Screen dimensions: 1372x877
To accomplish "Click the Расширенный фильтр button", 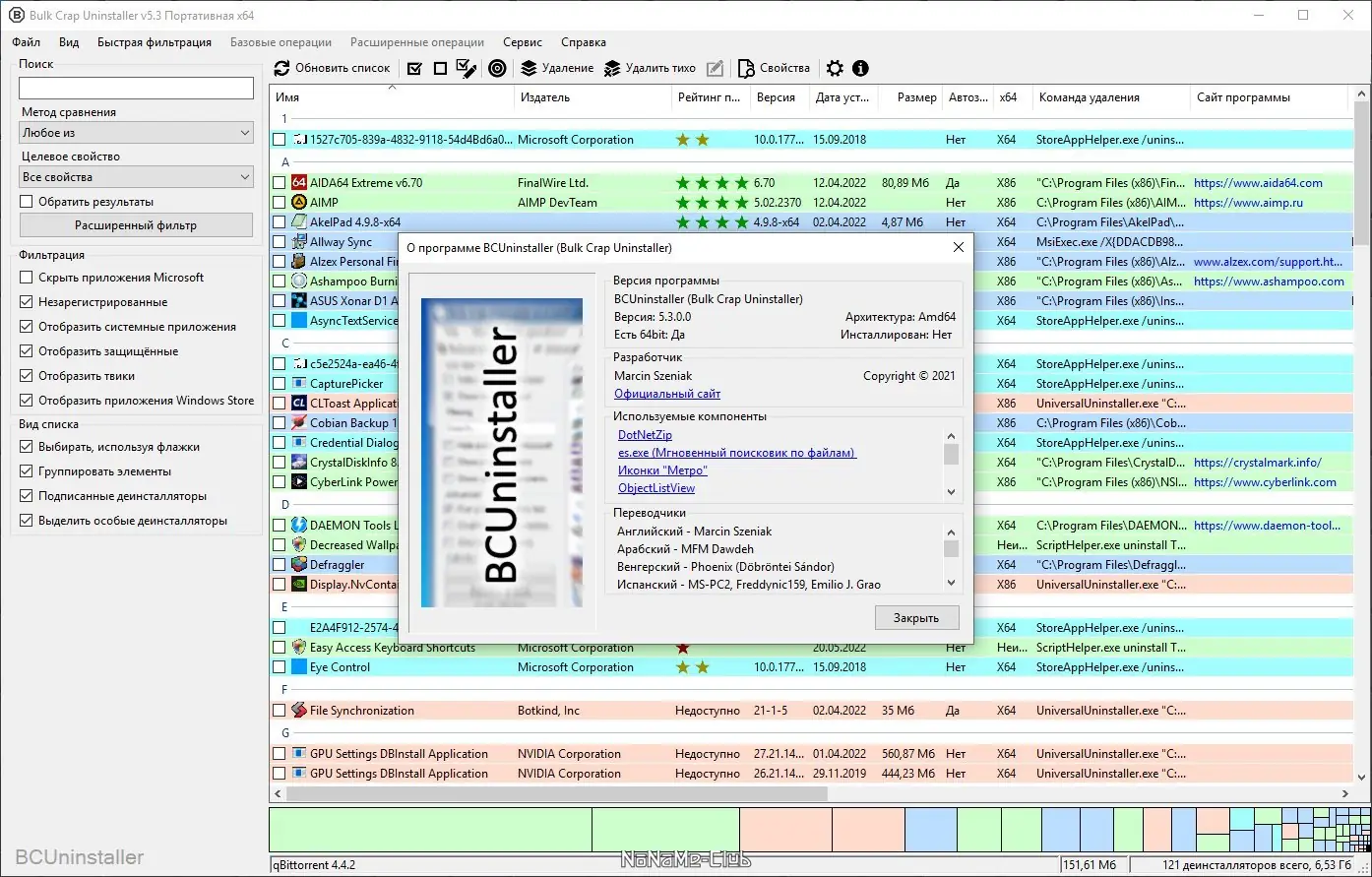I will [x=136, y=225].
